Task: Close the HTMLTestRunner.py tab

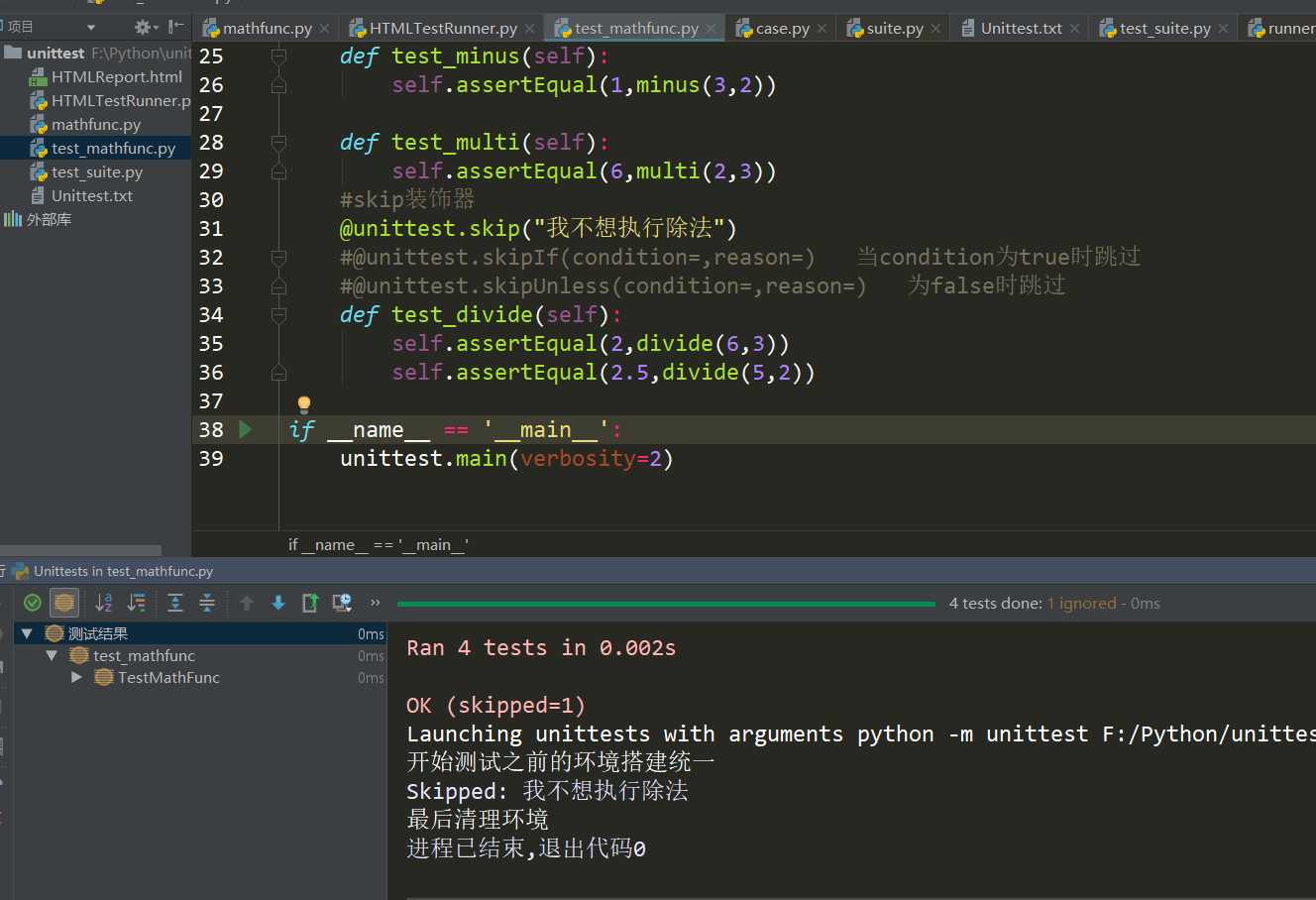Action: click(x=530, y=29)
